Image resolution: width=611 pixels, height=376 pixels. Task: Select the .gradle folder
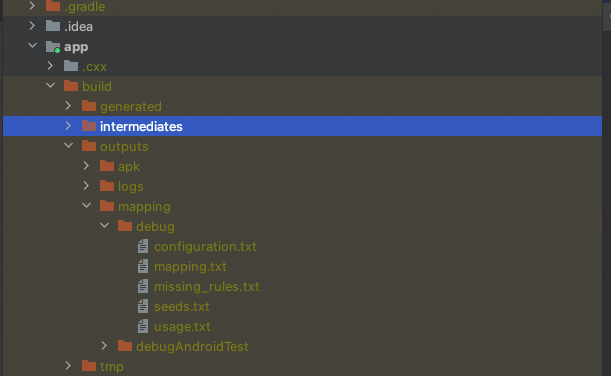(85, 7)
